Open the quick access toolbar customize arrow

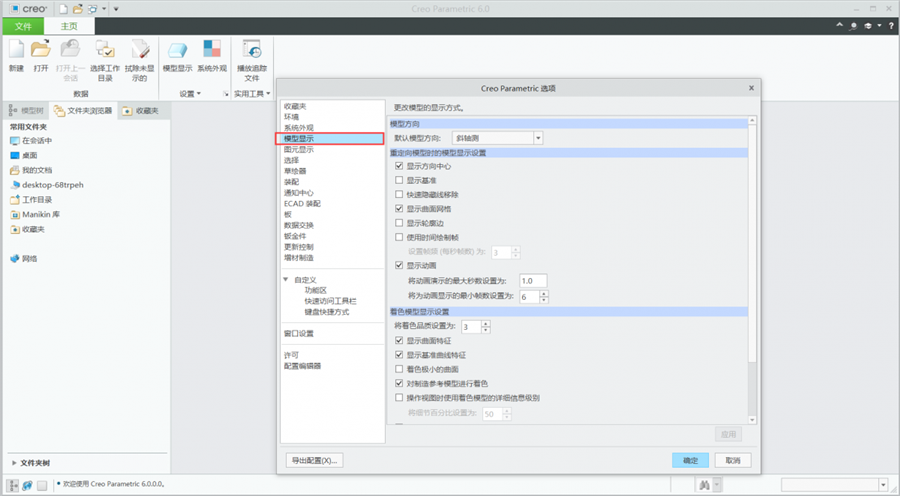coord(115,9)
